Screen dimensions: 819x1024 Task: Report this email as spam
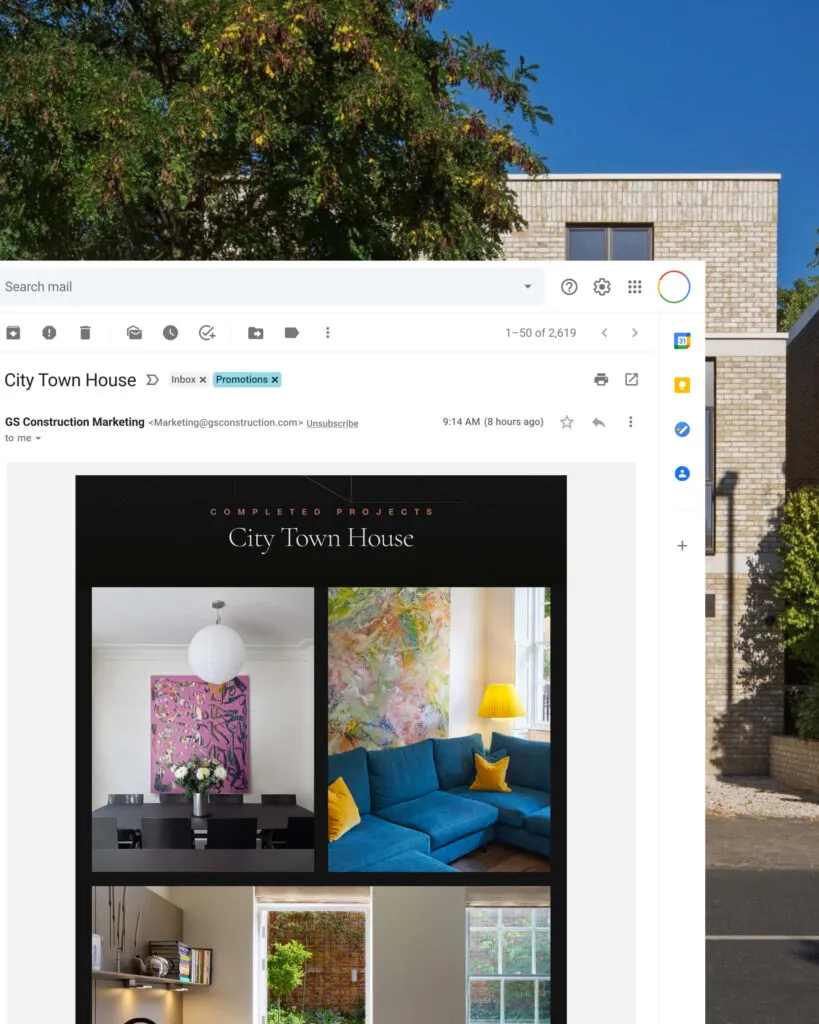(x=49, y=333)
